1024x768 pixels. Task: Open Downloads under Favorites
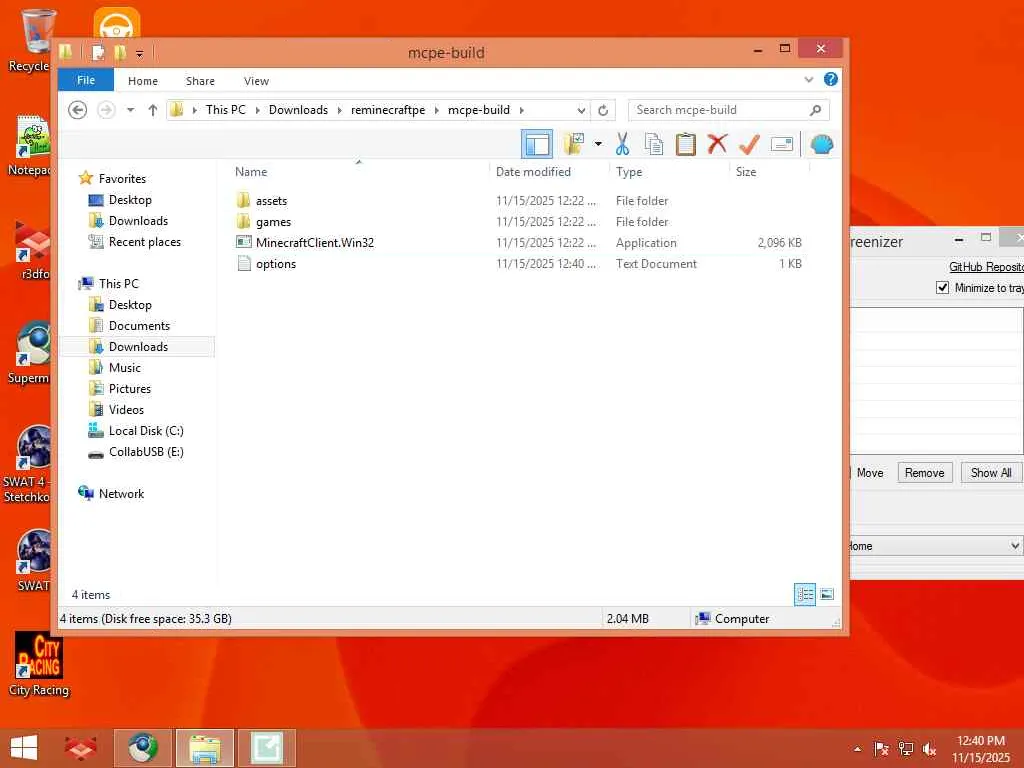pyautogui.click(x=138, y=220)
